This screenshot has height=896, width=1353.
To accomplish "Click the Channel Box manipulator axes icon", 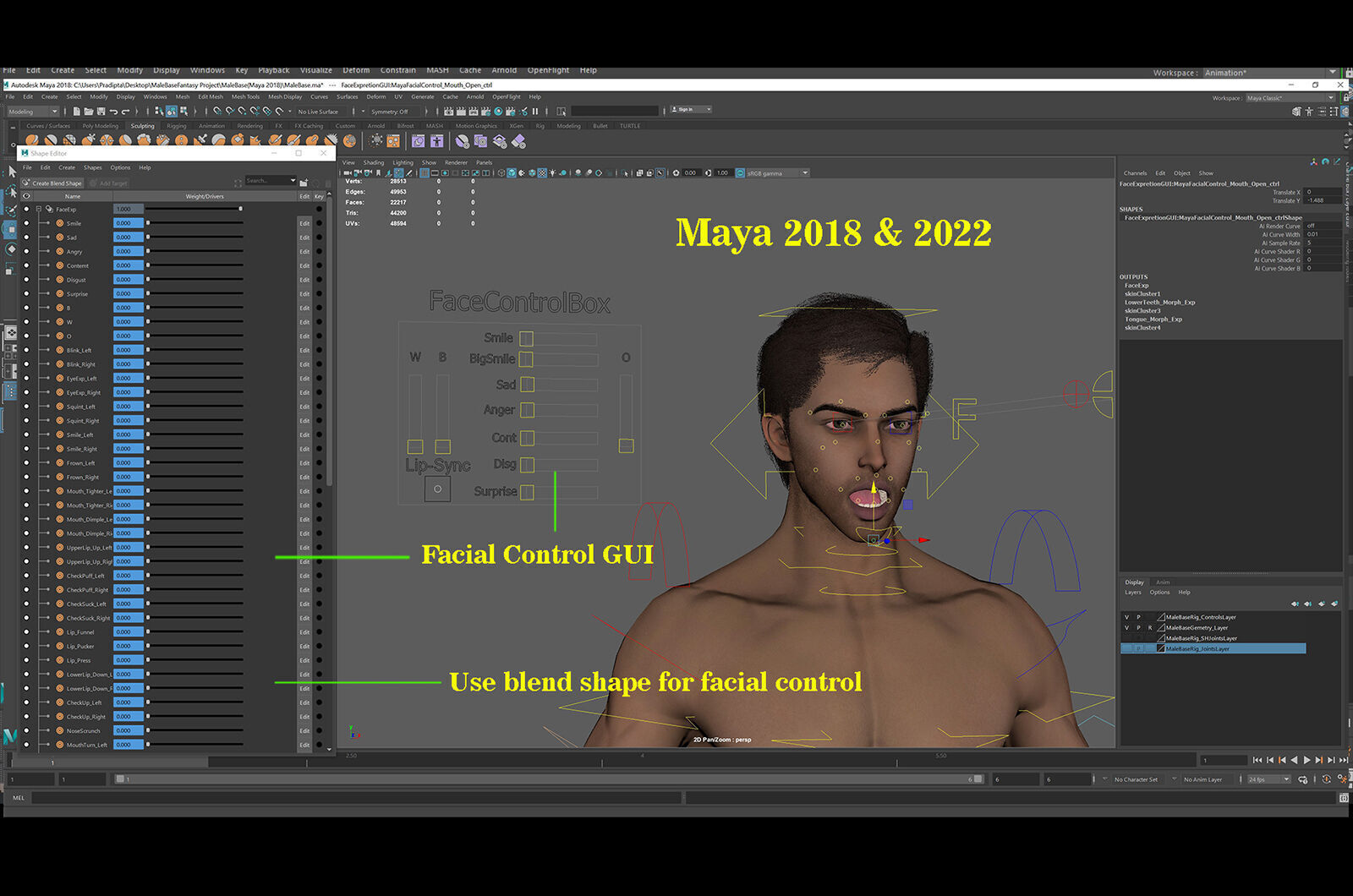I will [x=1313, y=161].
